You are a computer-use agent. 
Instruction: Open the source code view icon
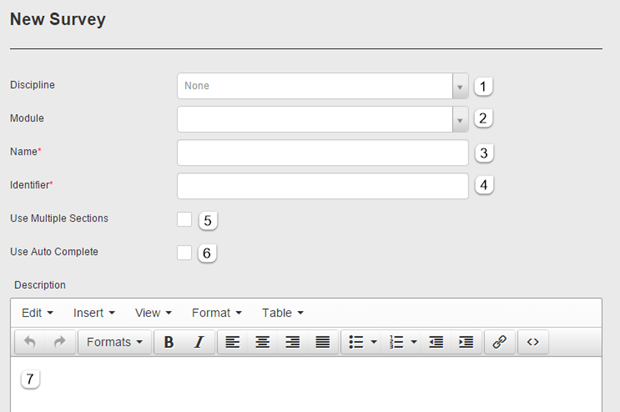click(x=533, y=342)
